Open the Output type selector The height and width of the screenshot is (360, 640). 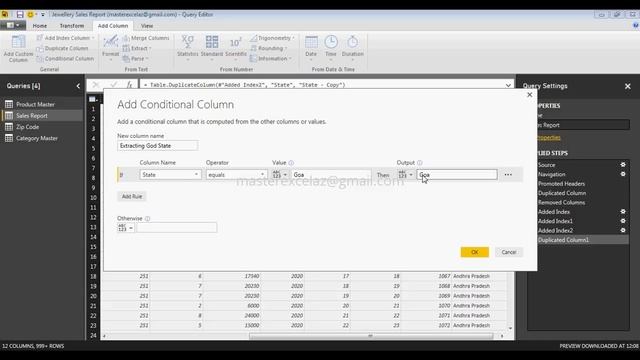[x=405, y=175]
